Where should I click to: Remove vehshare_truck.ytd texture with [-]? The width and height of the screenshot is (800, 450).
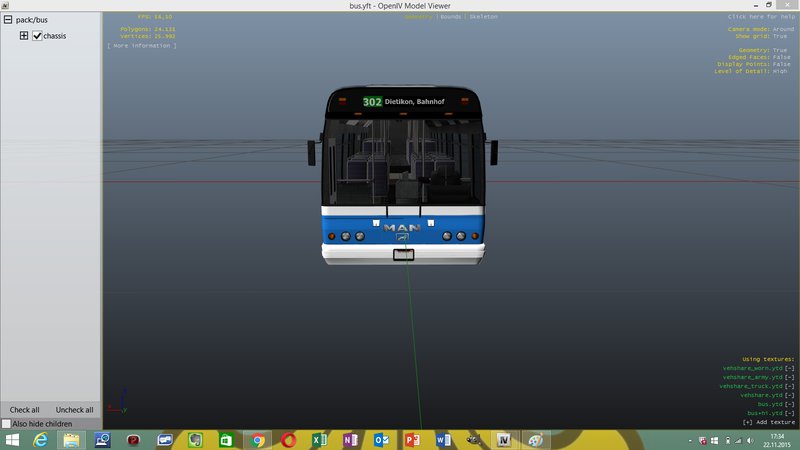coord(790,386)
